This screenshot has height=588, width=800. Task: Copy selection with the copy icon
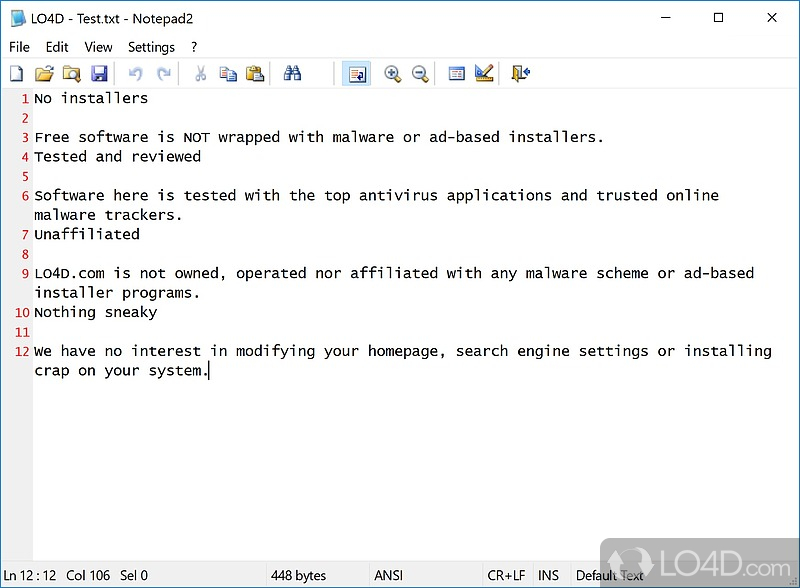pyautogui.click(x=228, y=74)
